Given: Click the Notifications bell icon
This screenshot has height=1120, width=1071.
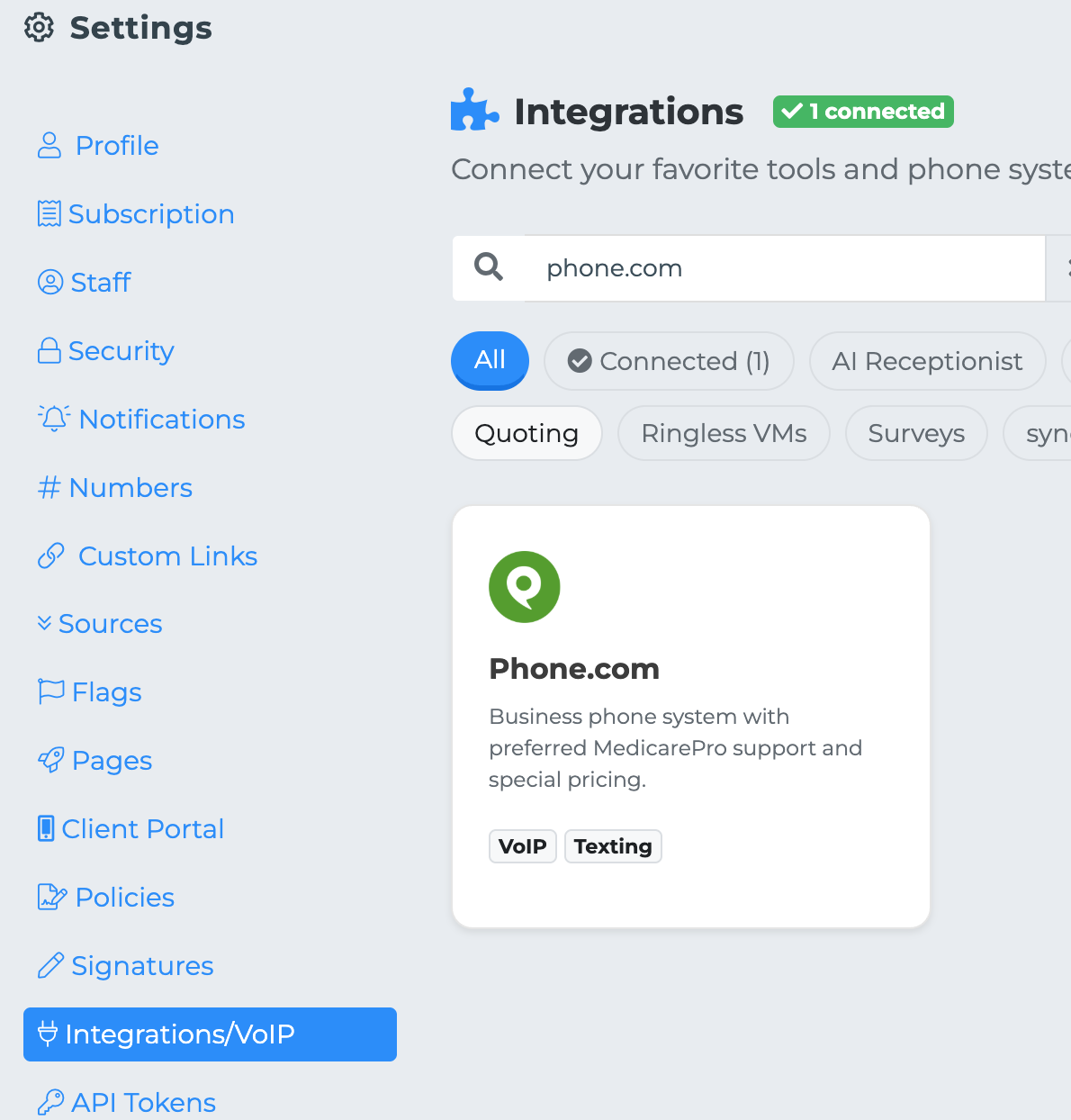Looking at the screenshot, I should point(54,419).
